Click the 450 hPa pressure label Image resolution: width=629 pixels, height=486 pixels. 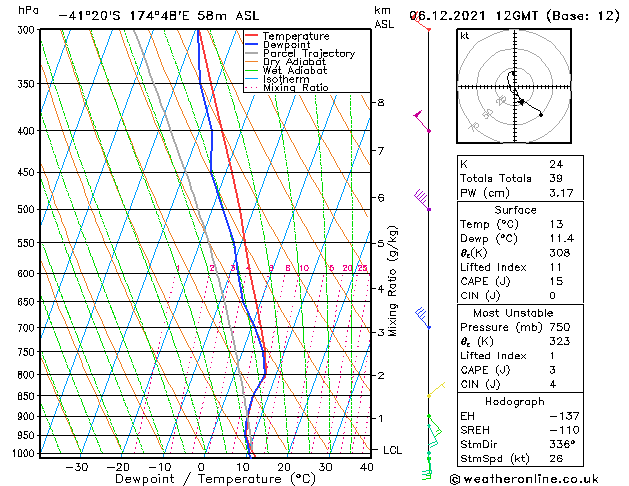coord(28,172)
